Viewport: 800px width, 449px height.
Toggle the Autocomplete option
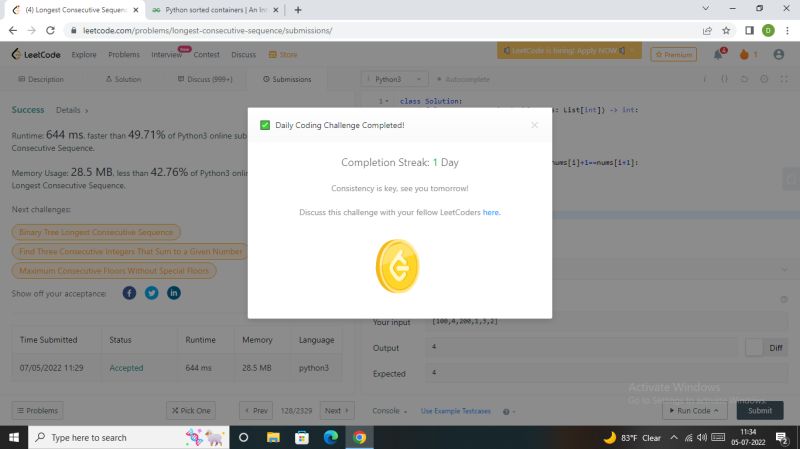463,79
